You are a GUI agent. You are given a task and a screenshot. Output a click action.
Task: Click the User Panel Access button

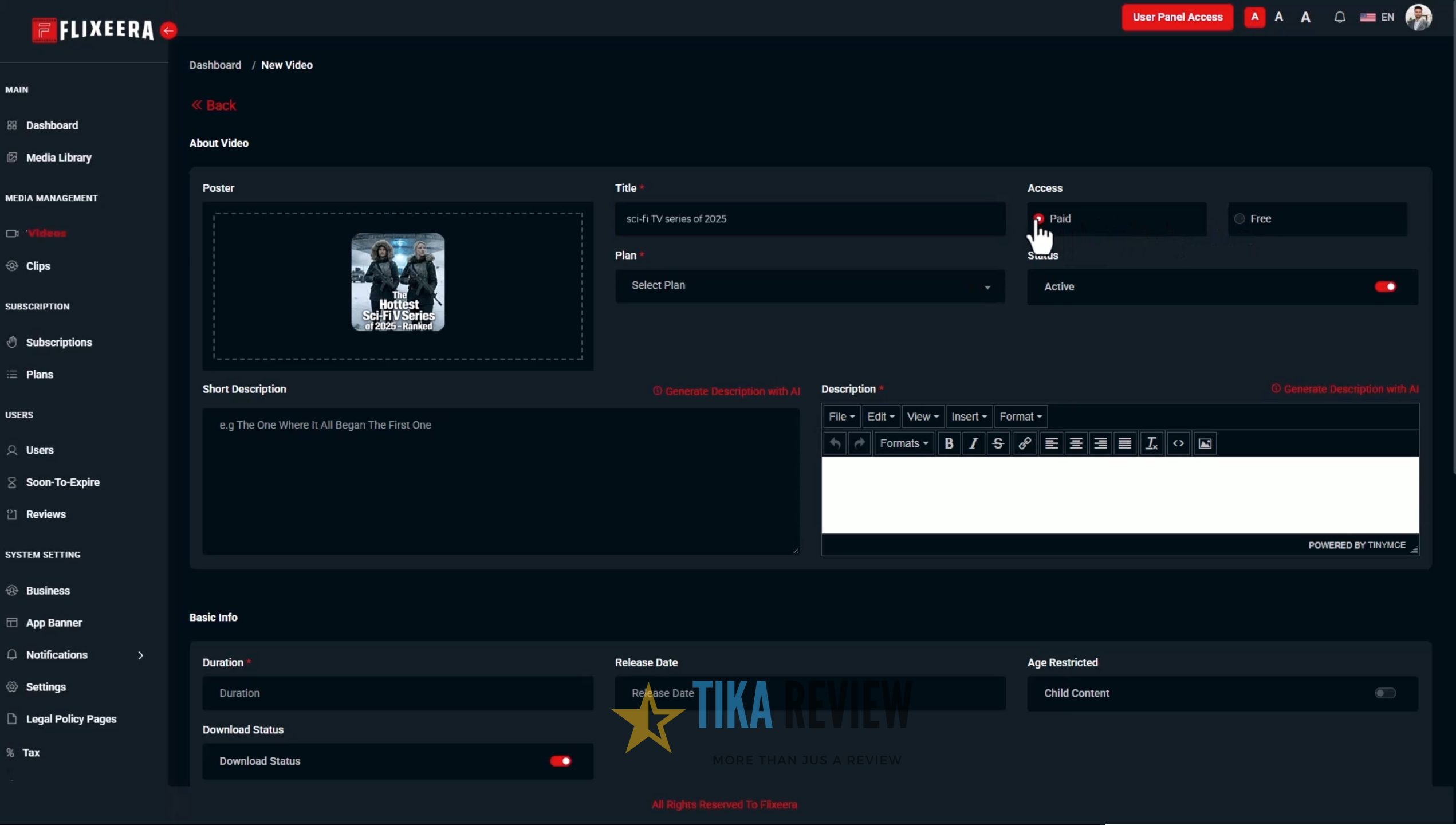tap(1177, 17)
